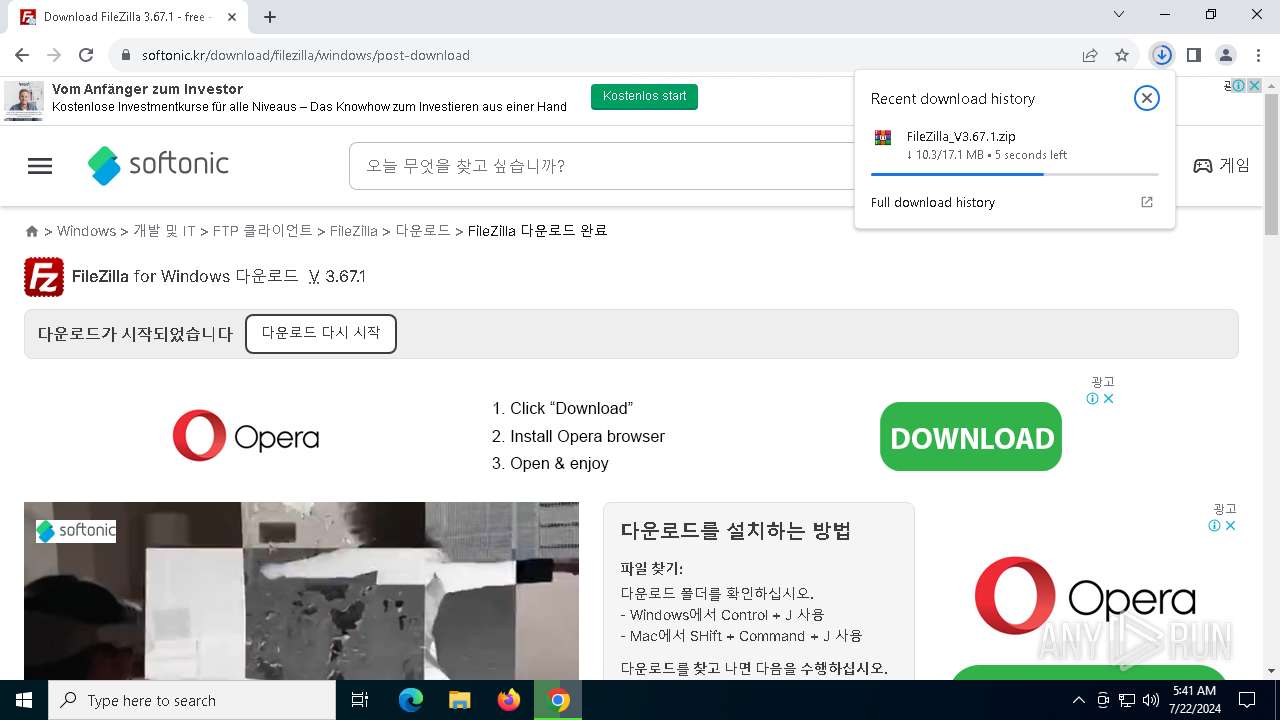Open Chrome profile avatar

point(1226,55)
